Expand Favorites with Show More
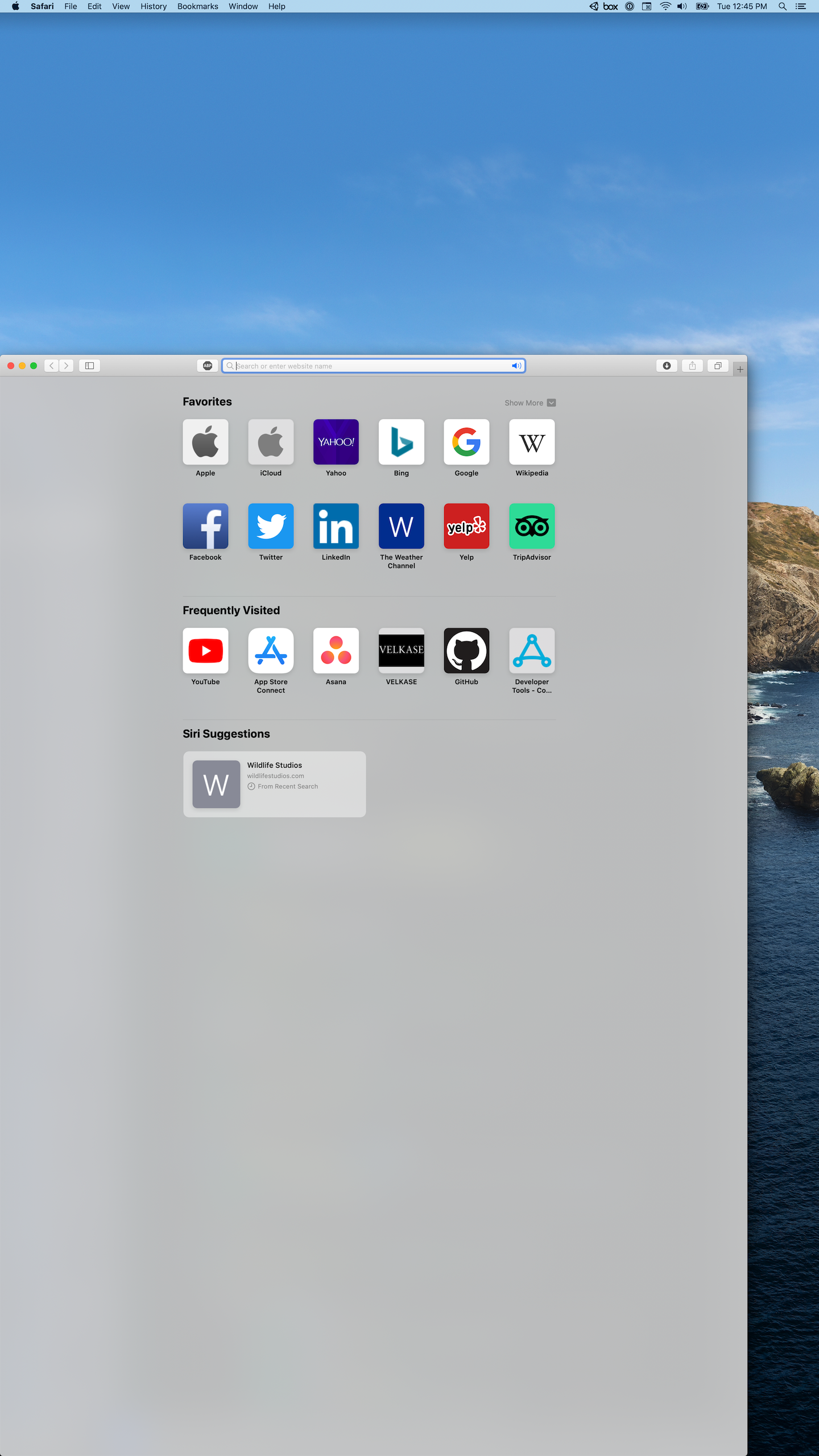Viewport: 819px width, 1456px height. point(530,403)
